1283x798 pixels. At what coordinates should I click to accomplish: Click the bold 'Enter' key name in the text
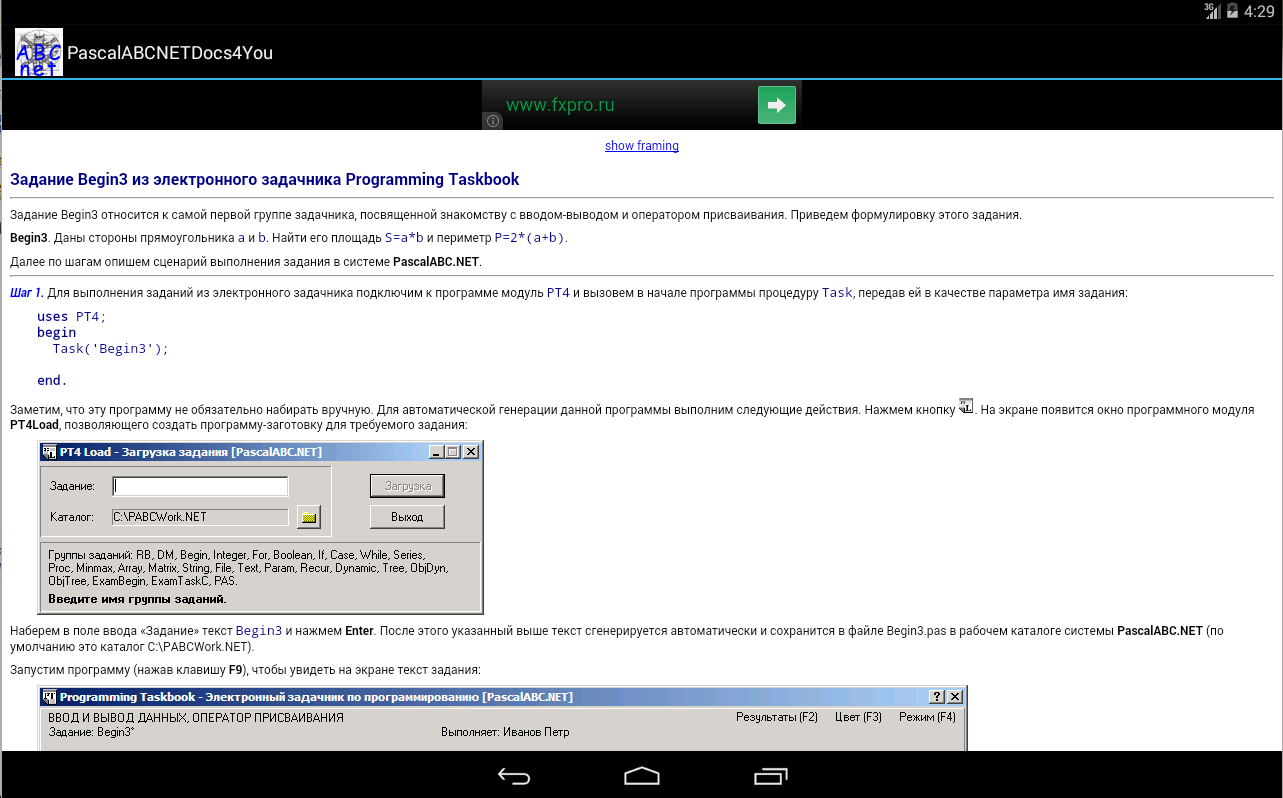click(359, 631)
